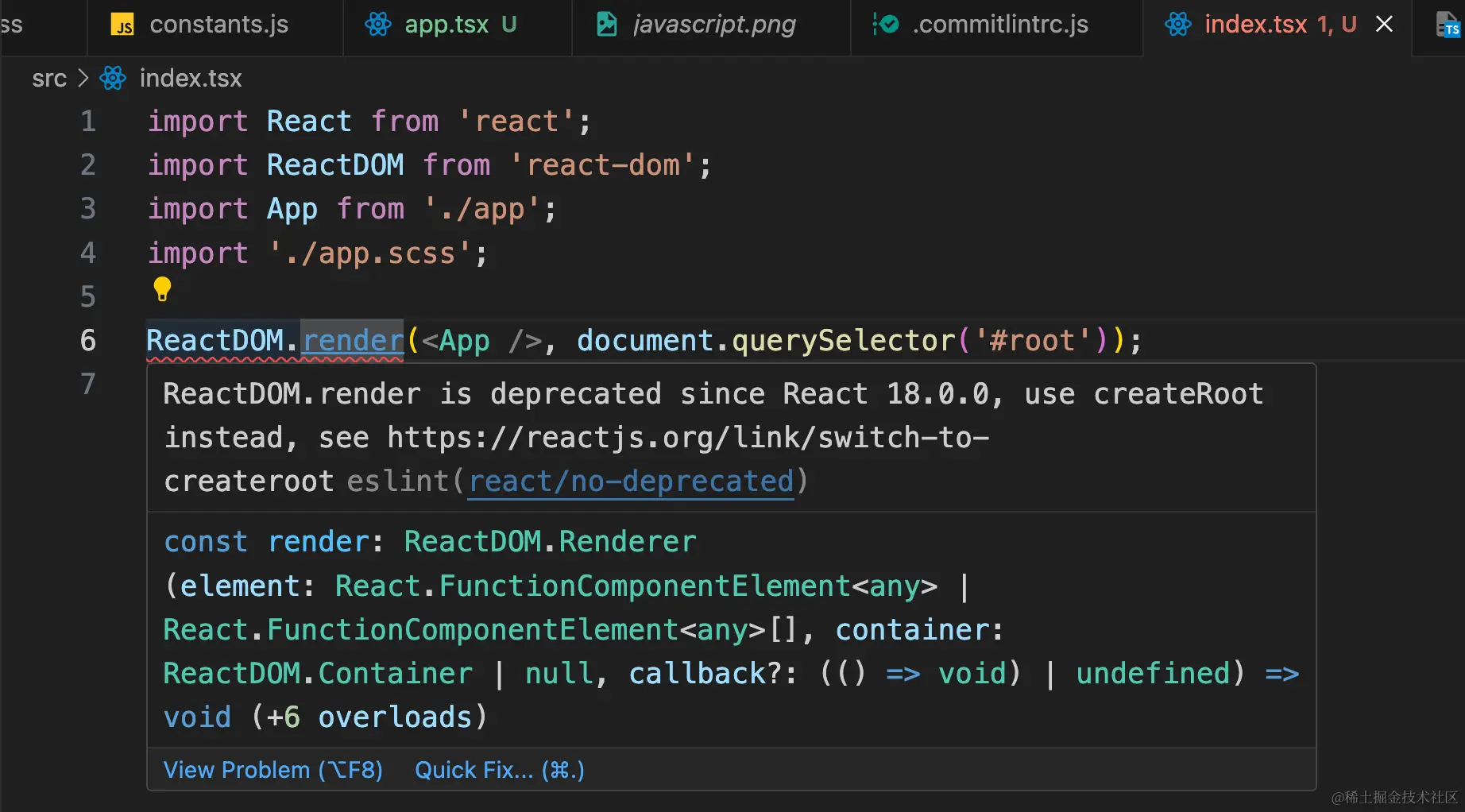
Task: Close the index.tsx tab
Action: tap(1384, 25)
